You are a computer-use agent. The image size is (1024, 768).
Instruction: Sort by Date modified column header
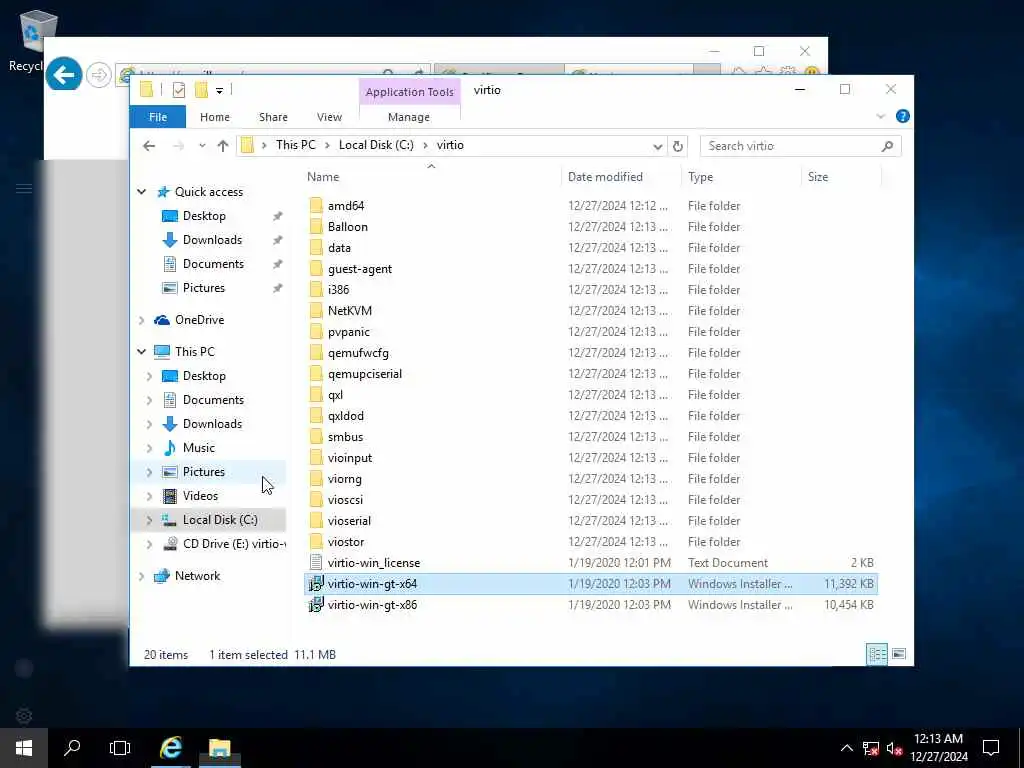(605, 177)
